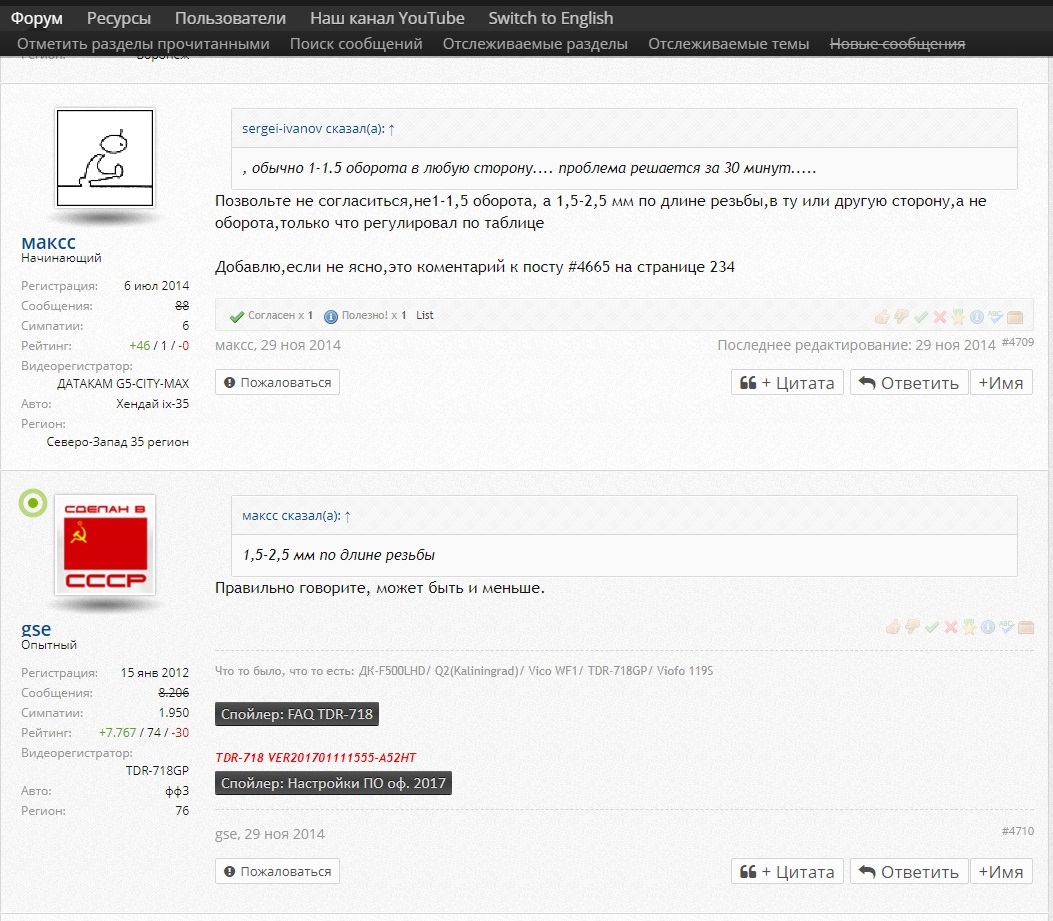Click thumbs-up rating icon on макcс's post

click(882, 317)
